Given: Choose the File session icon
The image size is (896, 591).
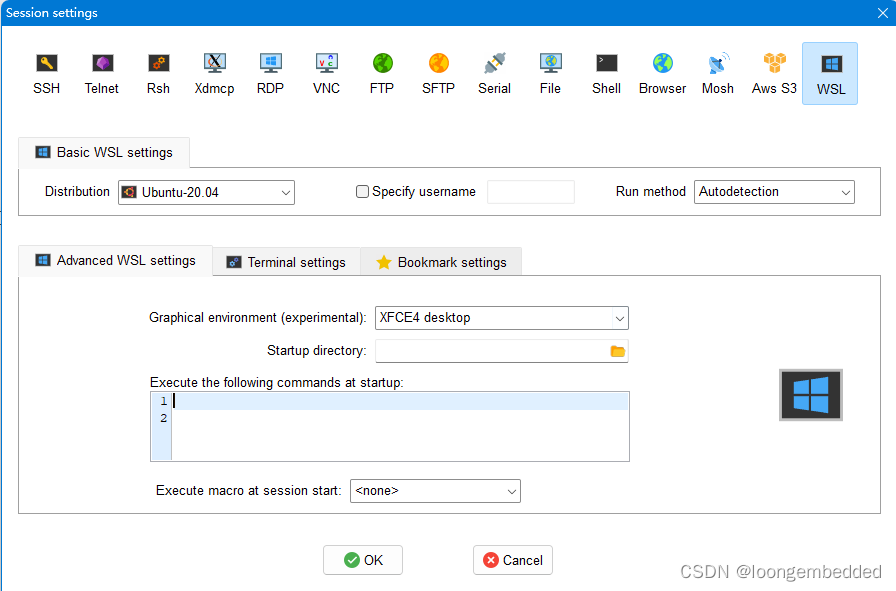Looking at the screenshot, I should click(550, 74).
